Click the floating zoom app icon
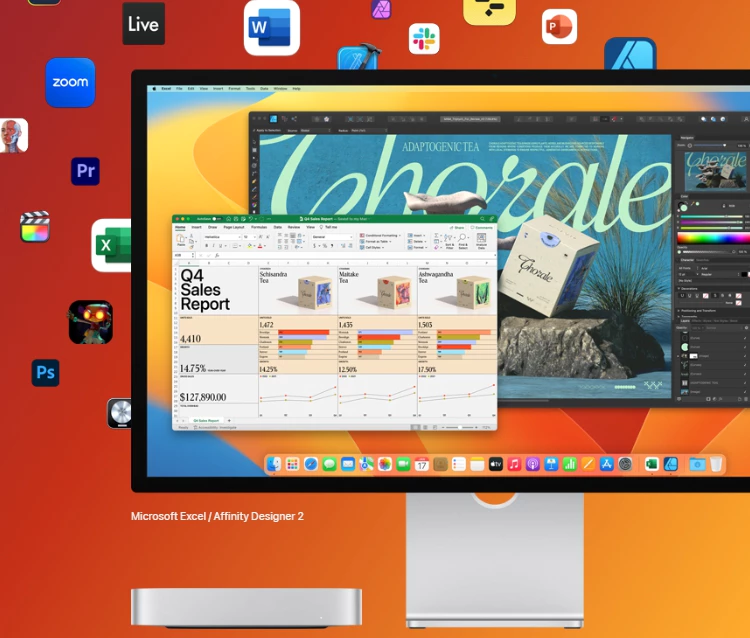 pos(70,82)
